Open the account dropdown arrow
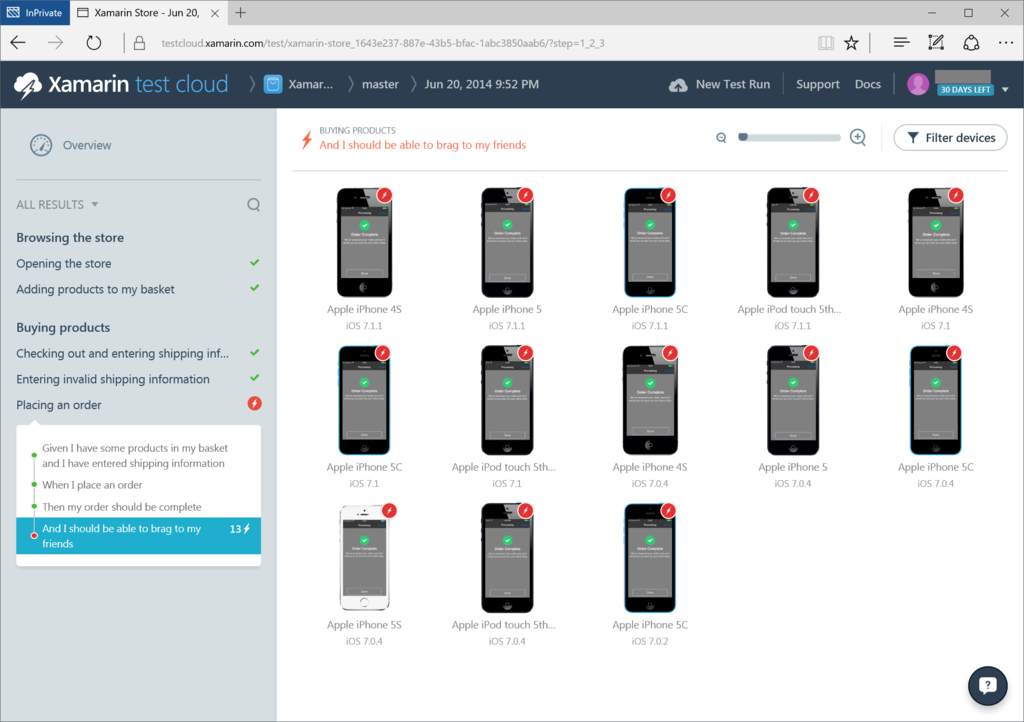This screenshot has height=722, width=1024. point(1005,89)
